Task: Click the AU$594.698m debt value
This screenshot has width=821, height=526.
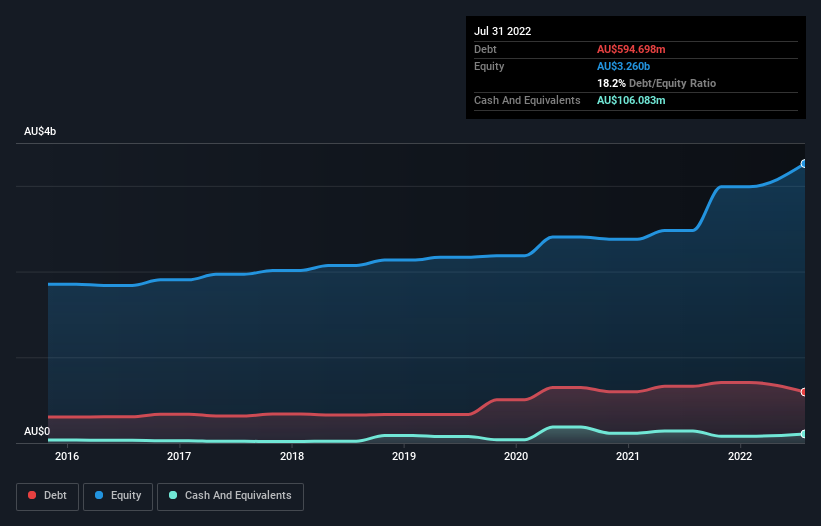Action: pos(631,49)
